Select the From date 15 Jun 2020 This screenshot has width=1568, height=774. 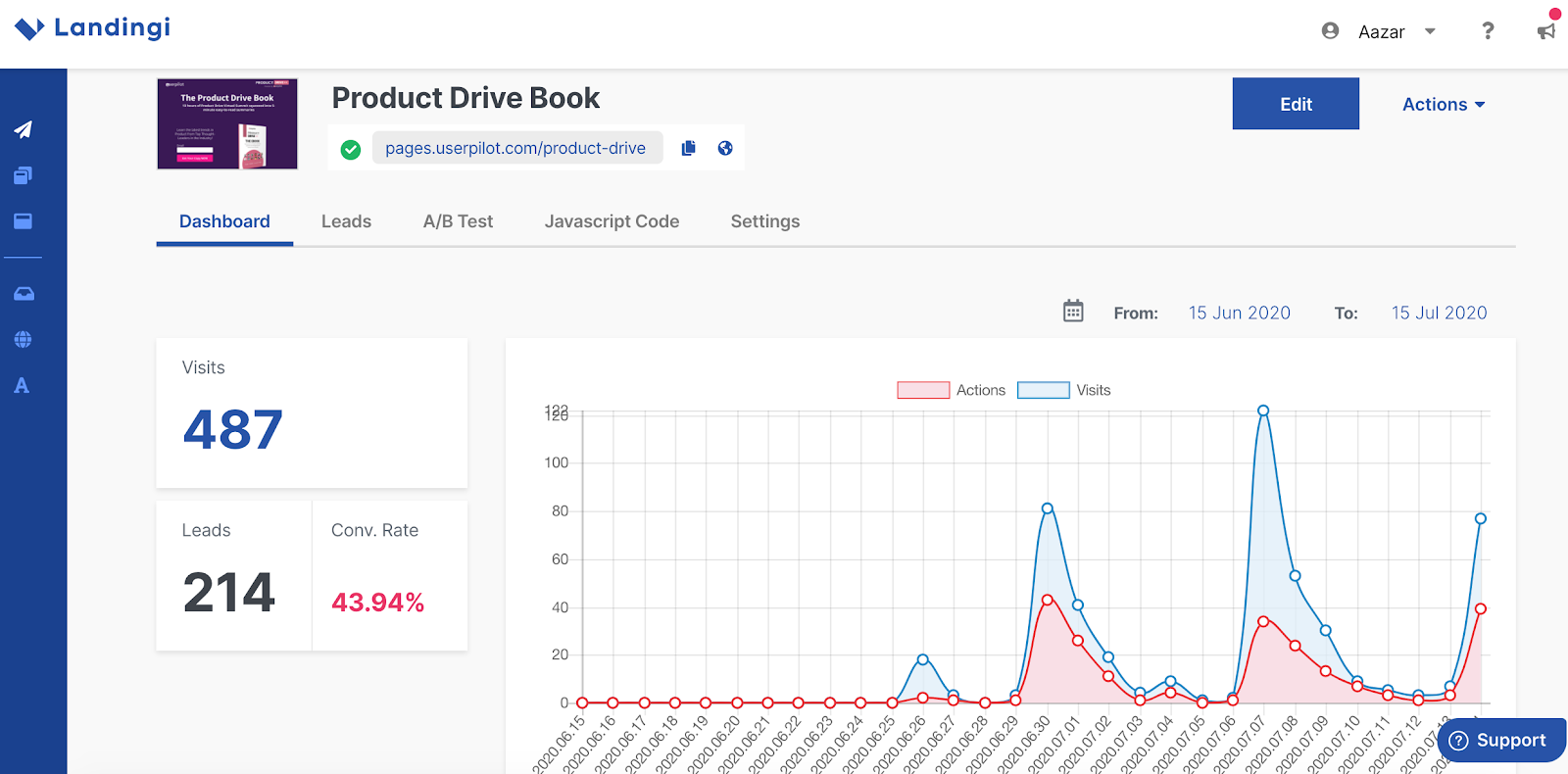1239,313
